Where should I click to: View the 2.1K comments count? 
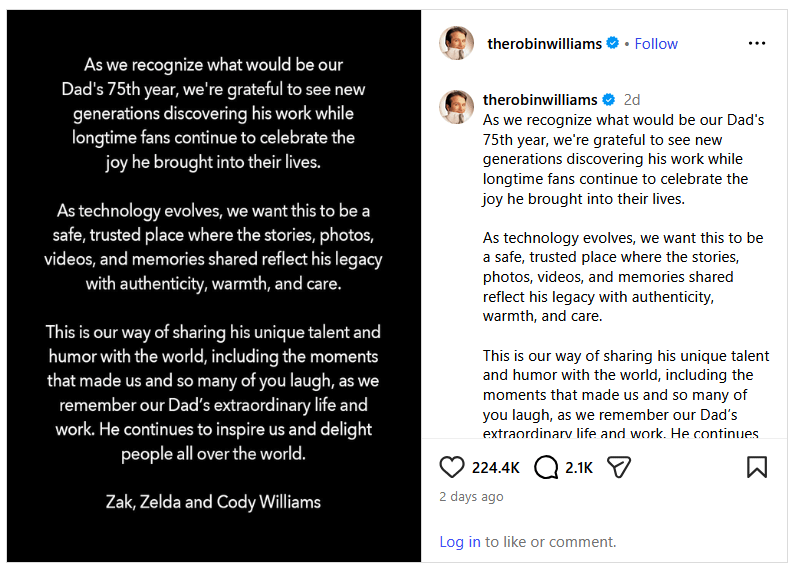pos(579,467)
